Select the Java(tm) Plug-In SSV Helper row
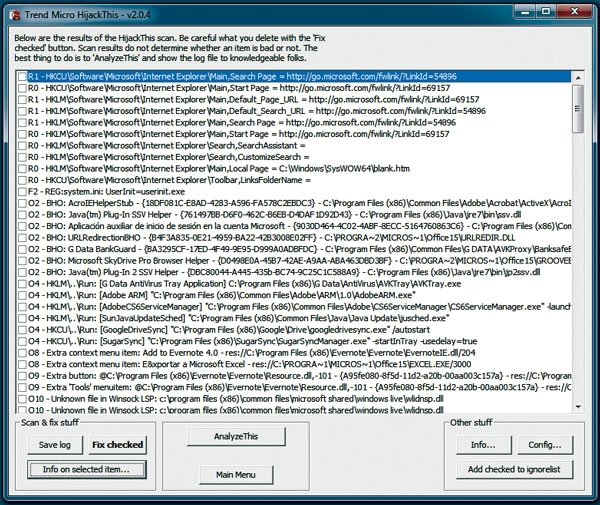The image size is (600, 505). (295, 215)
